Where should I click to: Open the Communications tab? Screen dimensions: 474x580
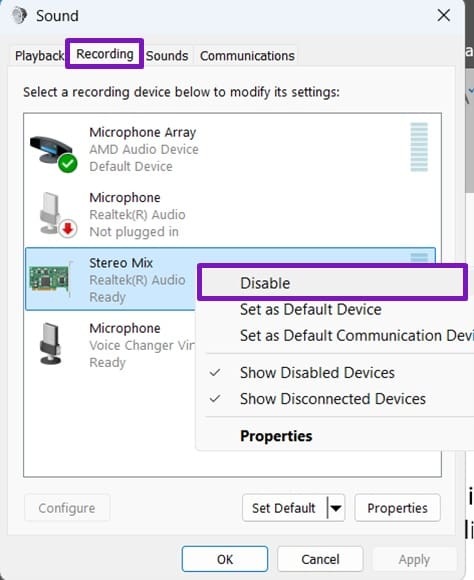pos(247,56)
